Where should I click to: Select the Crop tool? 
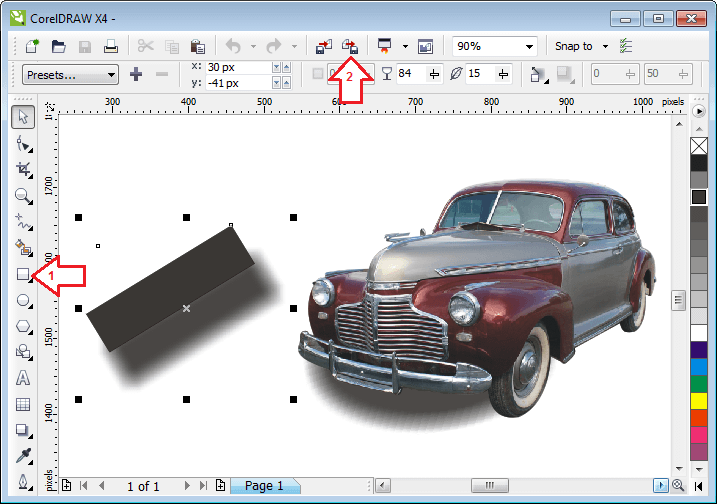coord(23,169)
